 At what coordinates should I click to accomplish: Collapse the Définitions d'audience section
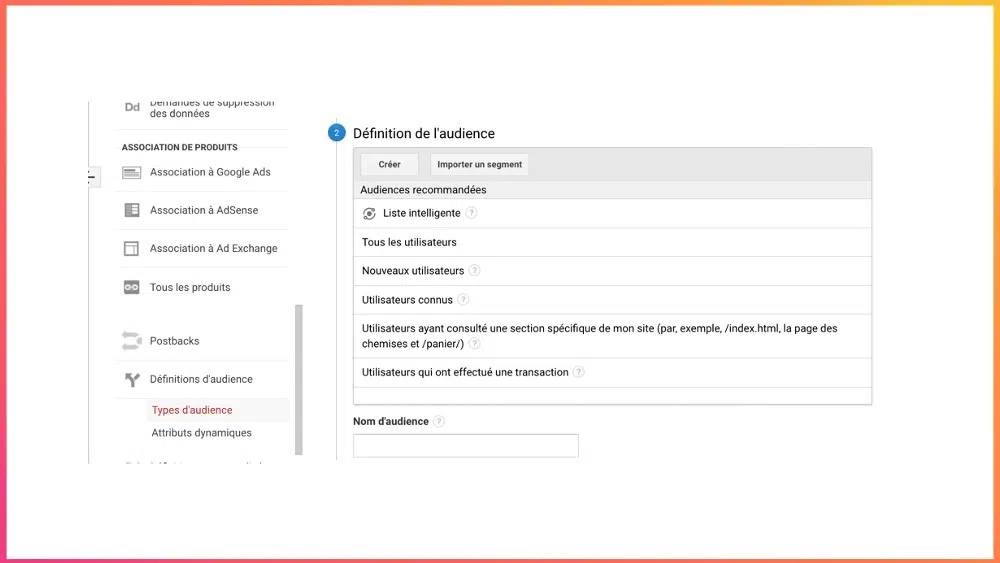(x=201, y=379)
